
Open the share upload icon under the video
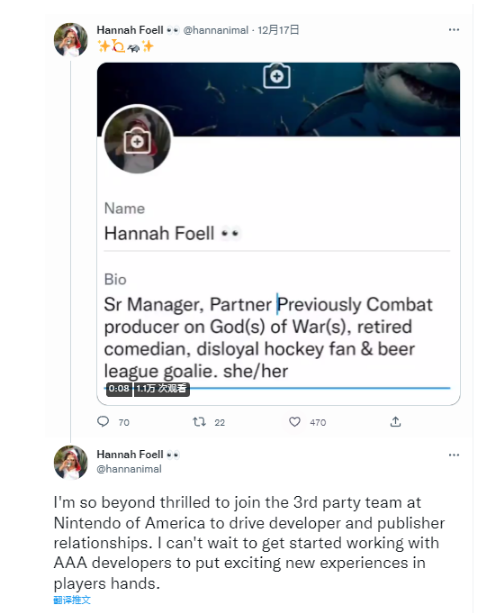(x=395, y=422)
